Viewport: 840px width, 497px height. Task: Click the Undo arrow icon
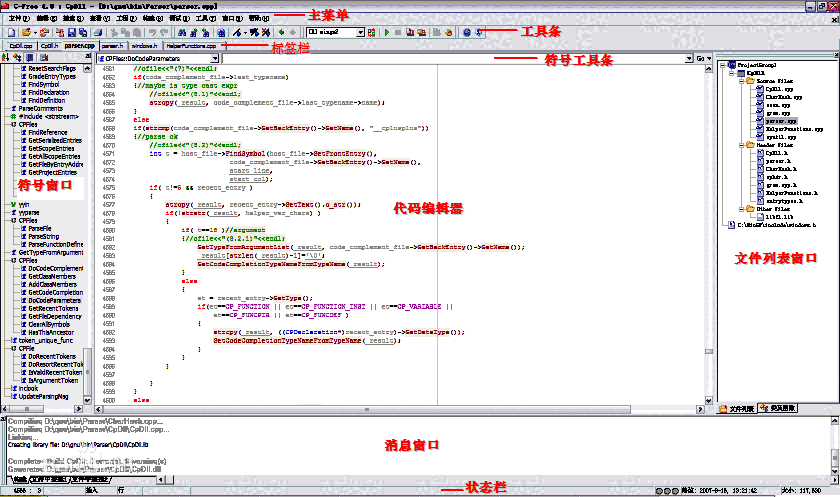153,33
